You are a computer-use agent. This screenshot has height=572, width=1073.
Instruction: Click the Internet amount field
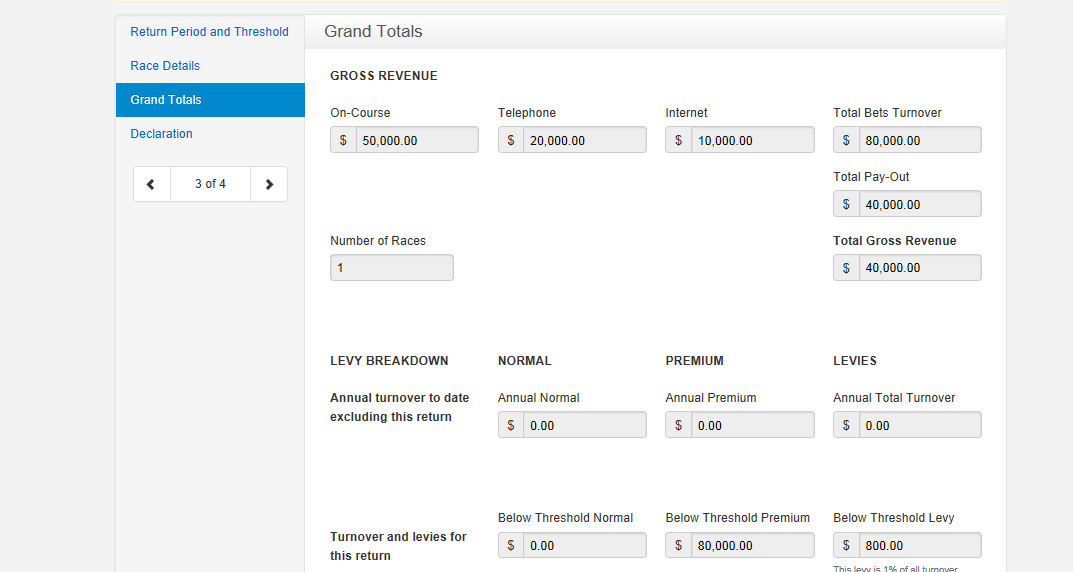pos(752,140)
